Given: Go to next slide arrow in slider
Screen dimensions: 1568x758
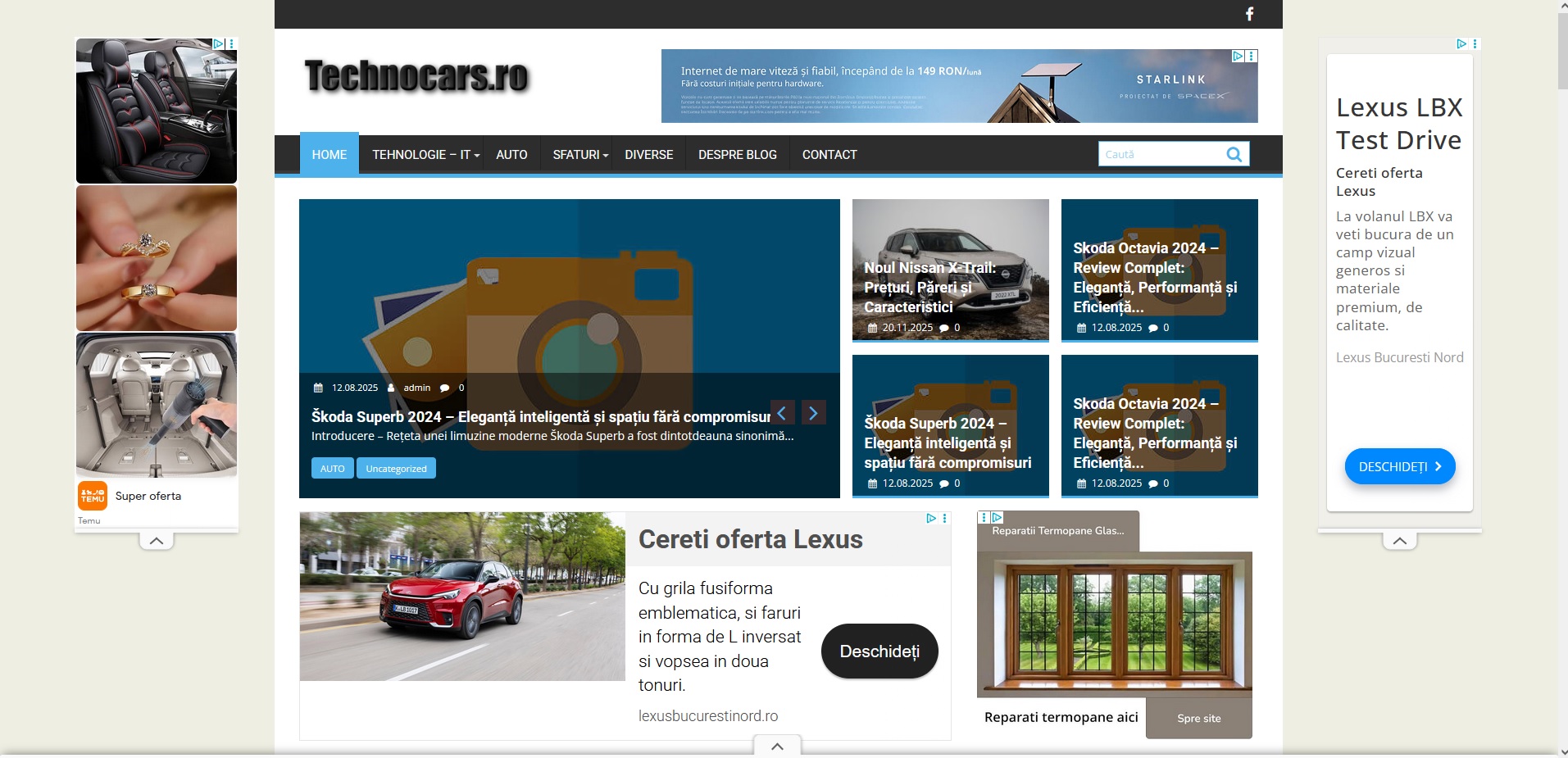Looking at the screenshot, I should click(x=813, y=413).
